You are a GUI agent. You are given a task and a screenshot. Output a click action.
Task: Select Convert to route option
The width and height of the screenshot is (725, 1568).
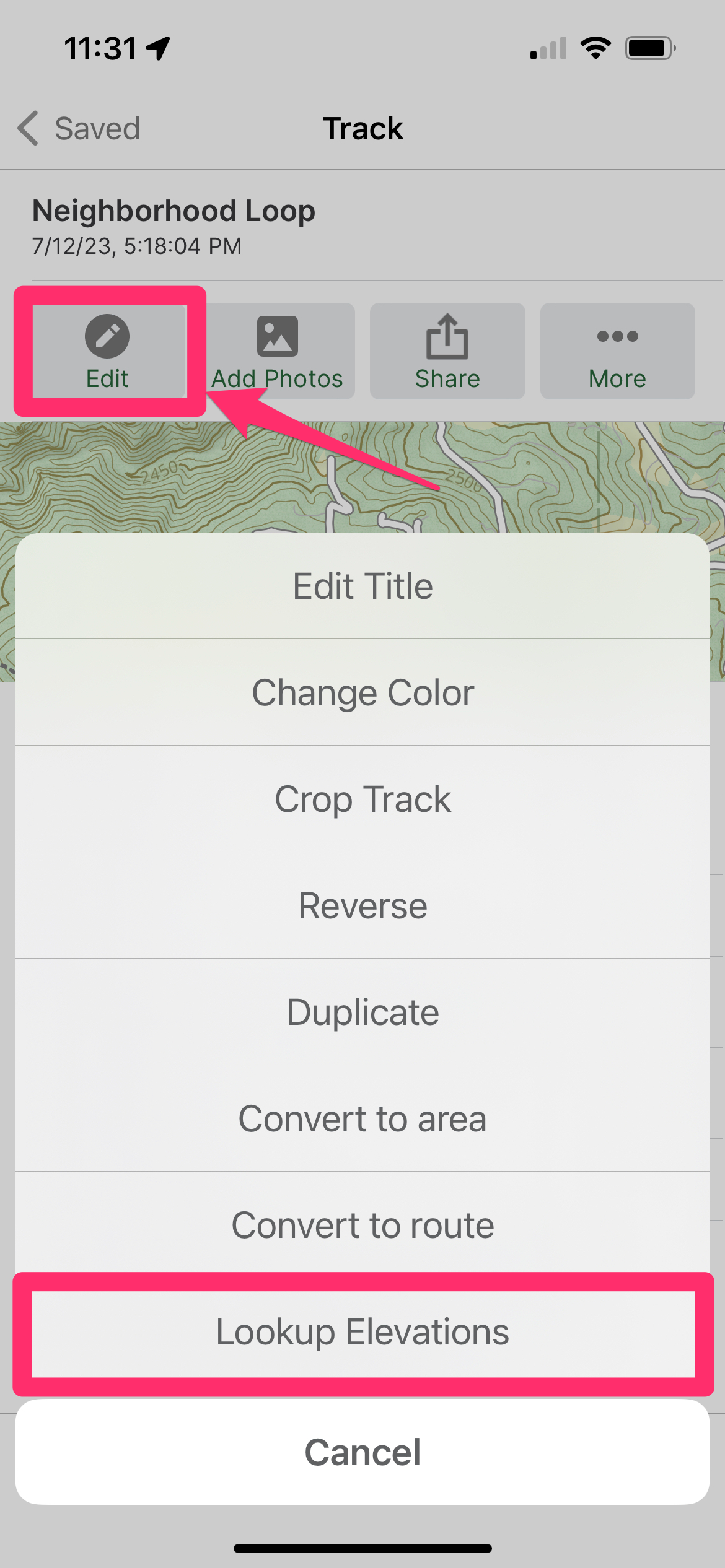[362, 1225]
